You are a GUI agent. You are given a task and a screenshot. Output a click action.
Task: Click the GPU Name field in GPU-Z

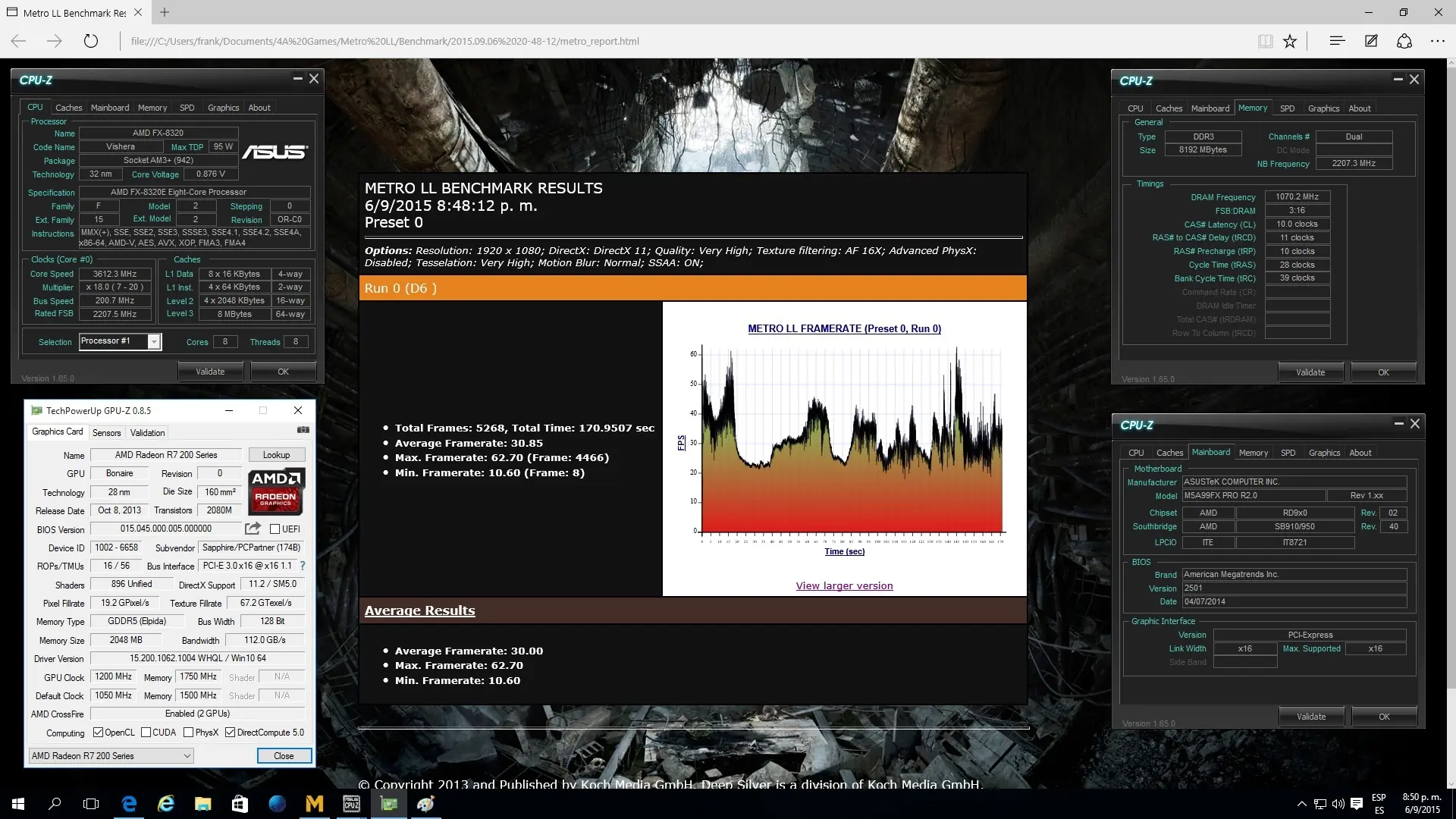coord(166,455)
